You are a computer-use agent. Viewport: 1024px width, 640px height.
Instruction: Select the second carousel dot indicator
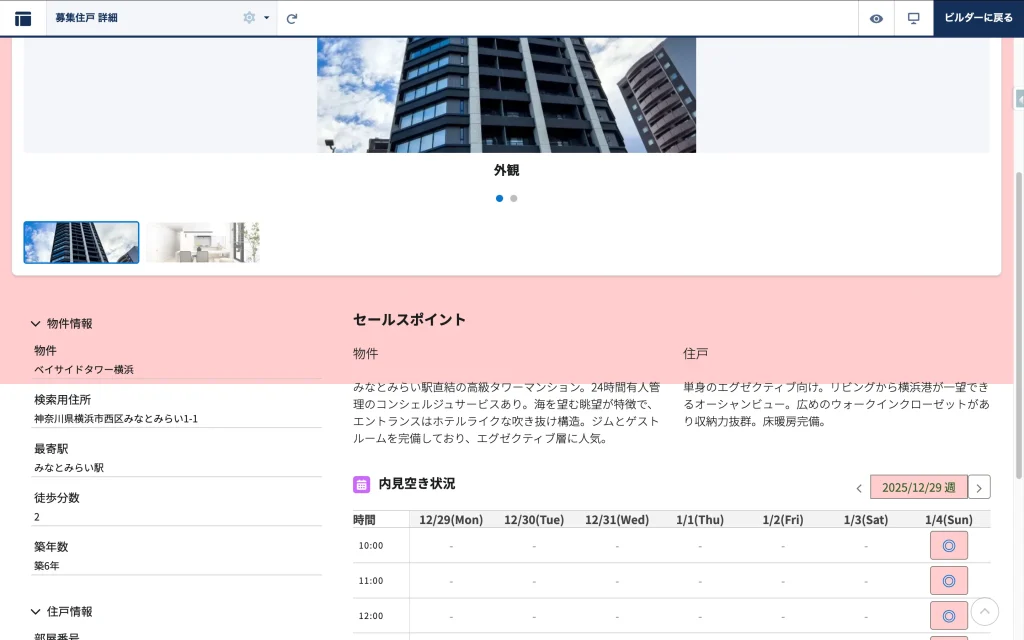pyautogui.click(x=514, y=198)
